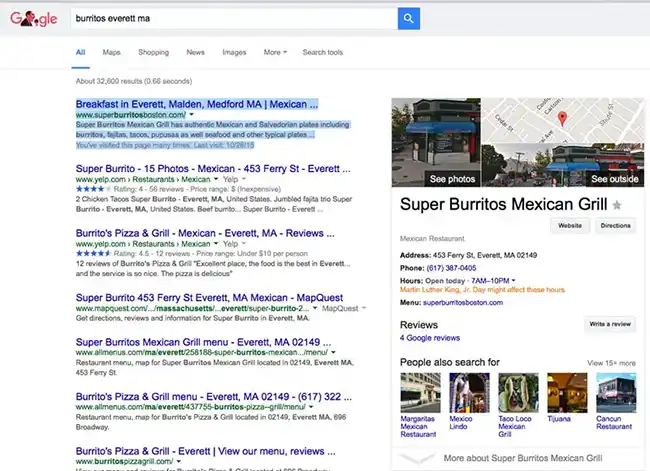The width and height of the screenshot is (650, 471).
Task: Open dropdown arrow beside burritospizzagrill.com URL
Action: click(179, 461)
